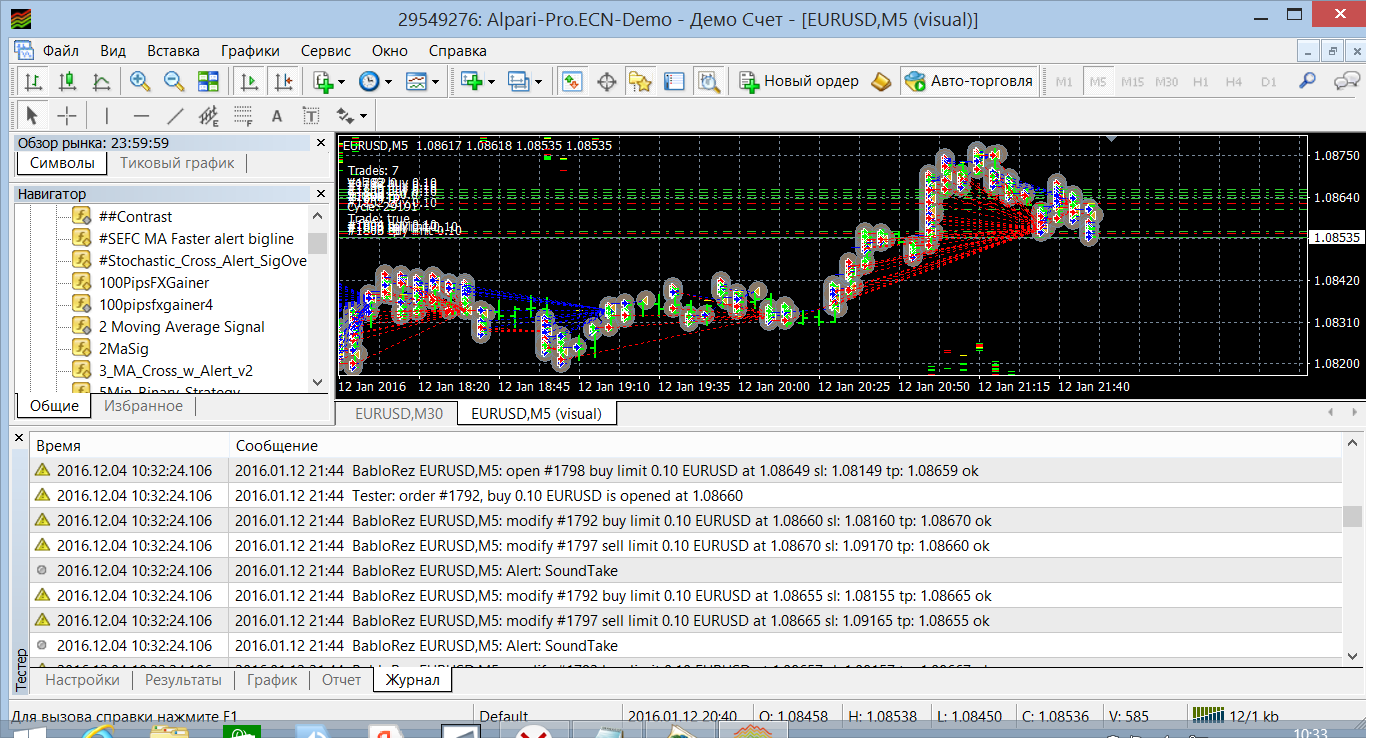Select the crosshair cursor tool

point(66,115)
